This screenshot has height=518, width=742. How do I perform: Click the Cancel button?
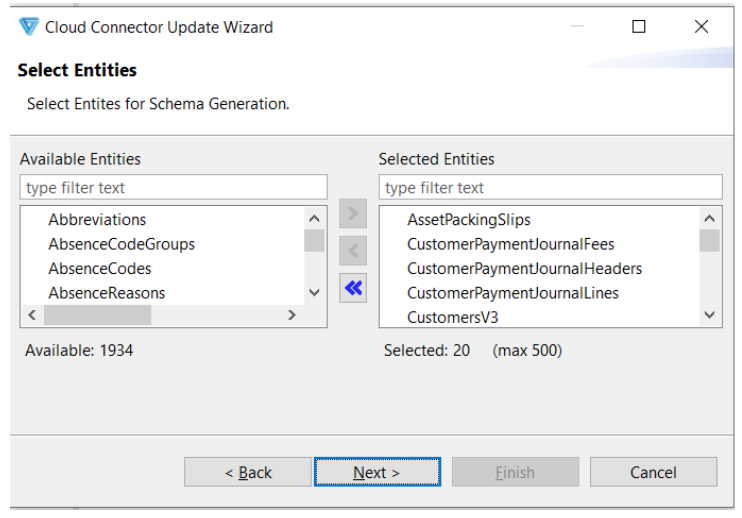pos(654,472)
